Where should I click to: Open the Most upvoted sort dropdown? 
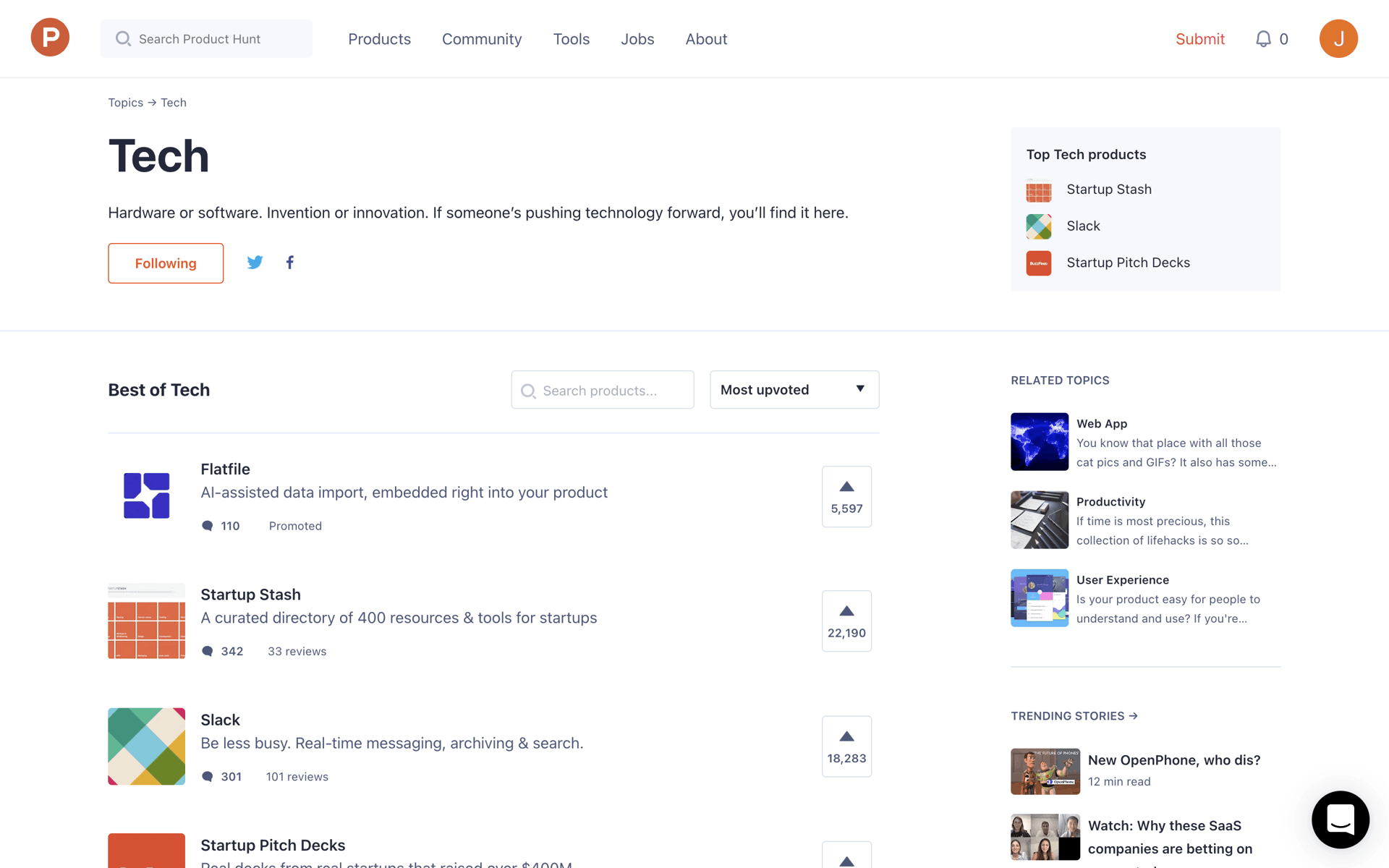794,390
